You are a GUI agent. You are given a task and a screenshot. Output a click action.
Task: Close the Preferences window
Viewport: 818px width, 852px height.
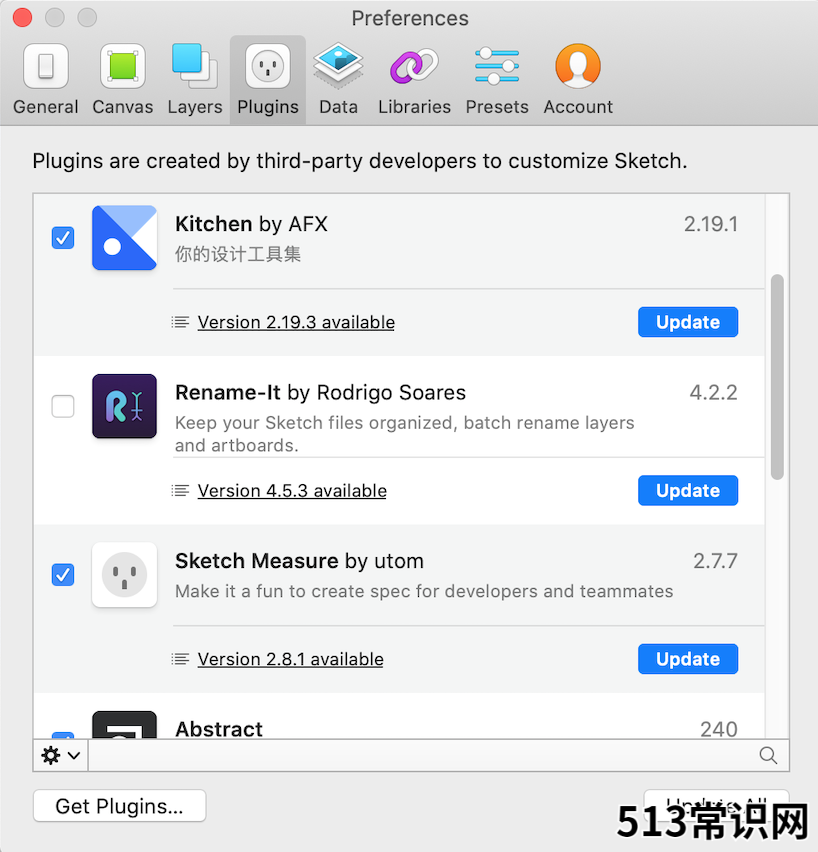(22, 17)
